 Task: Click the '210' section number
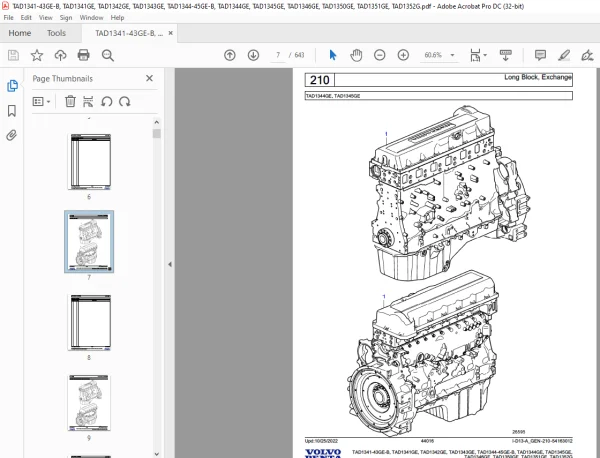click(320, 80)
